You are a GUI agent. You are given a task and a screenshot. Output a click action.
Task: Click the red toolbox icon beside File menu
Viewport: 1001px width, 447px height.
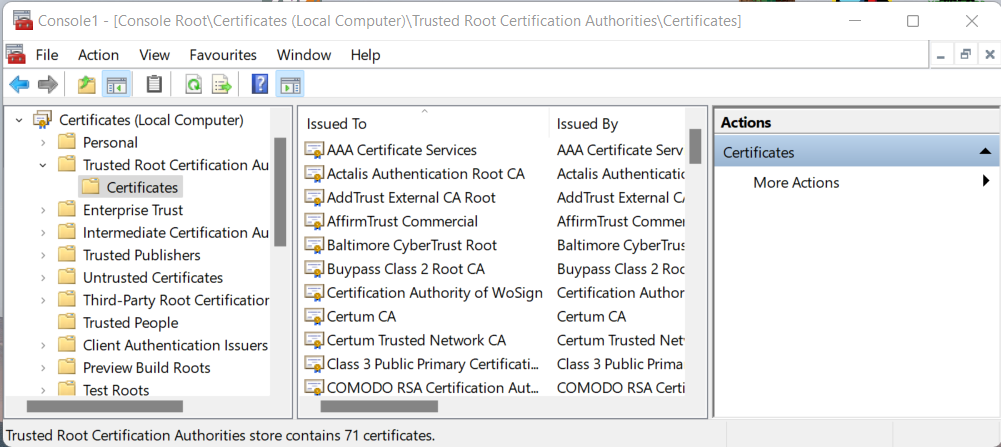(x=15, y=54)
